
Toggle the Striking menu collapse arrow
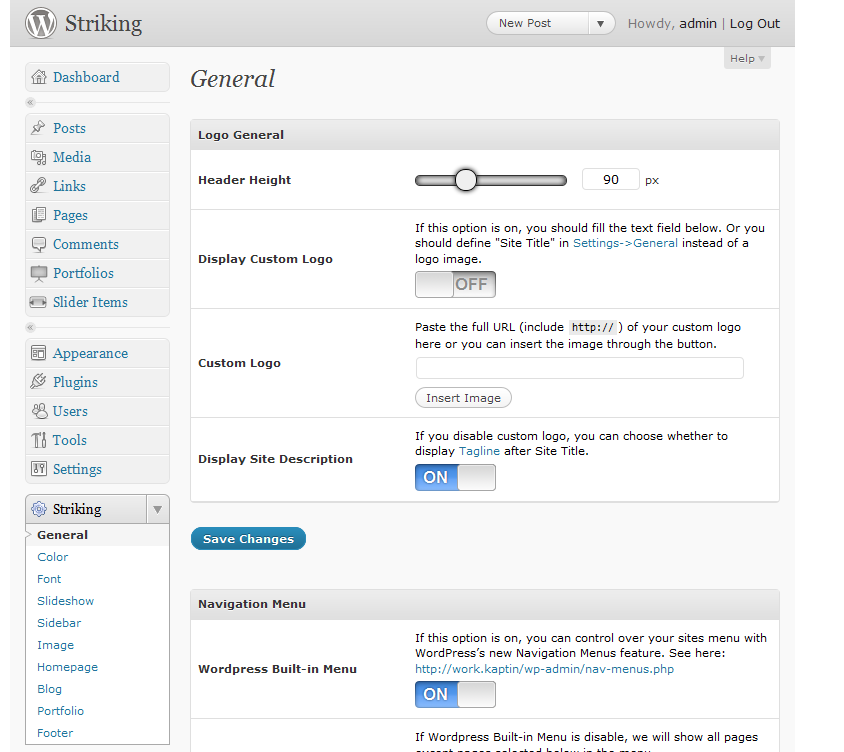(158, 509)
